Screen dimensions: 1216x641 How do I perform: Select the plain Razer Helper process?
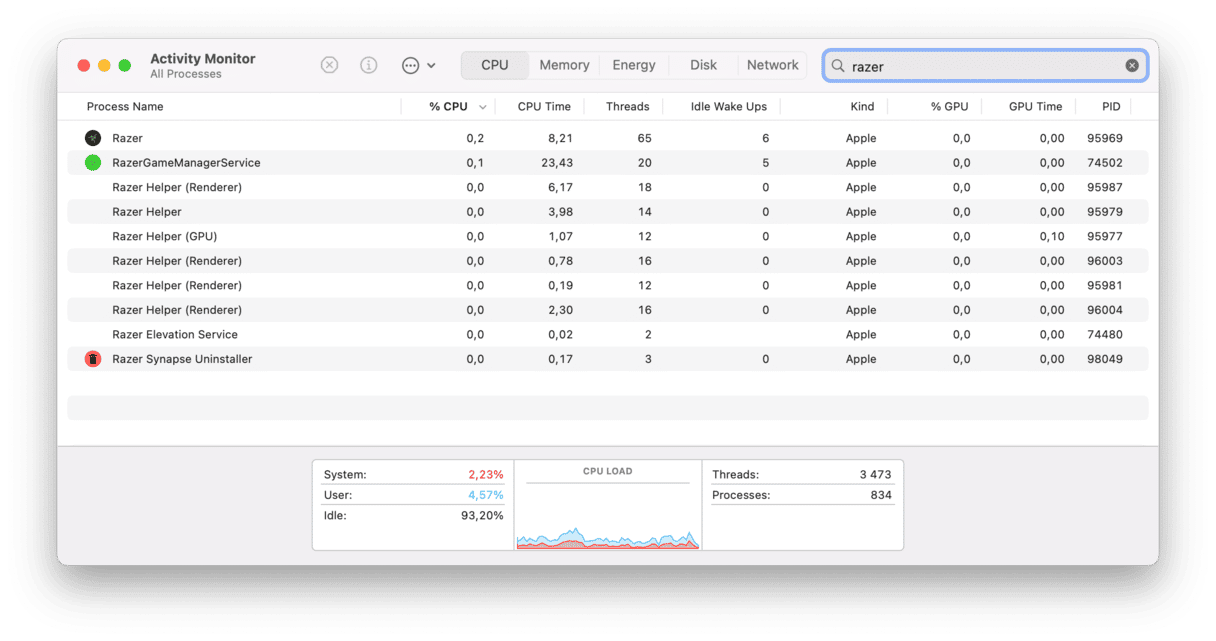[x=608, y=212]
